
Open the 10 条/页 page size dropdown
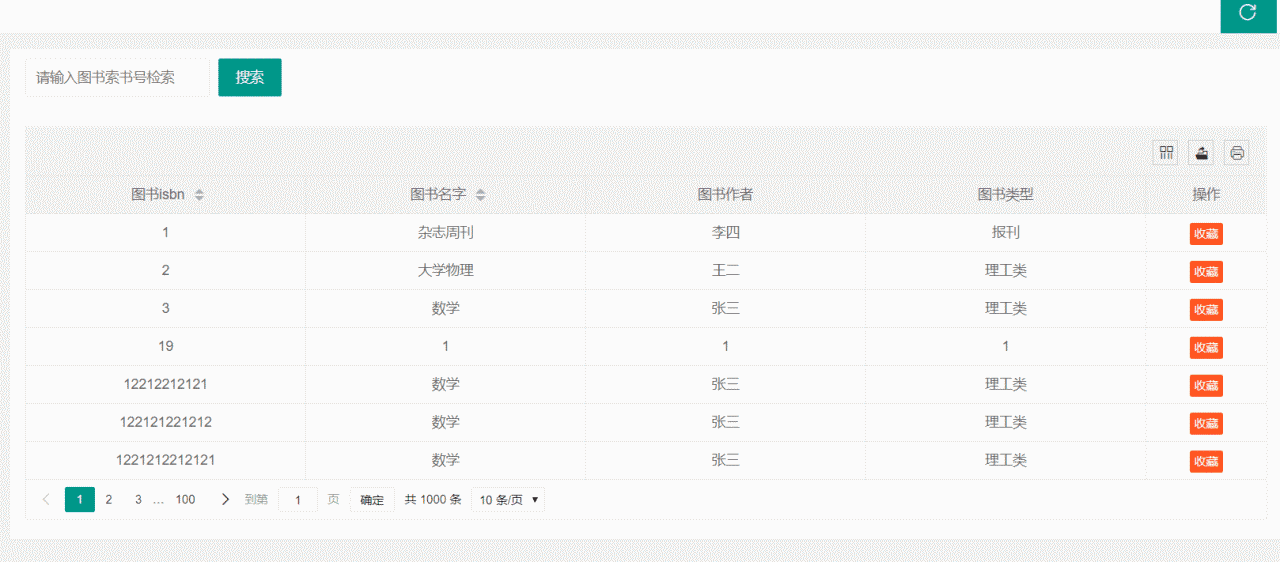[x=508, y=500]
